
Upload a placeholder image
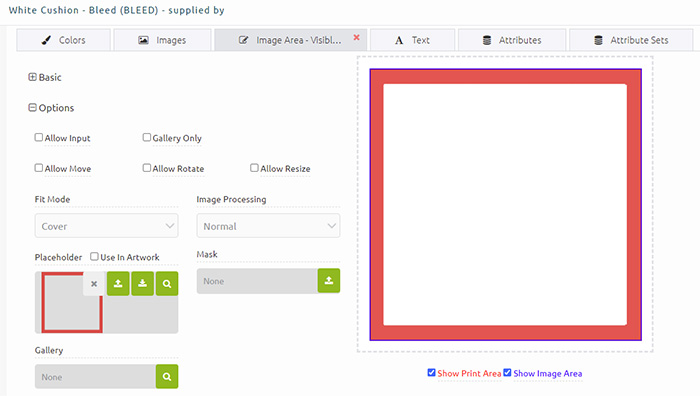tap(118, 283)
